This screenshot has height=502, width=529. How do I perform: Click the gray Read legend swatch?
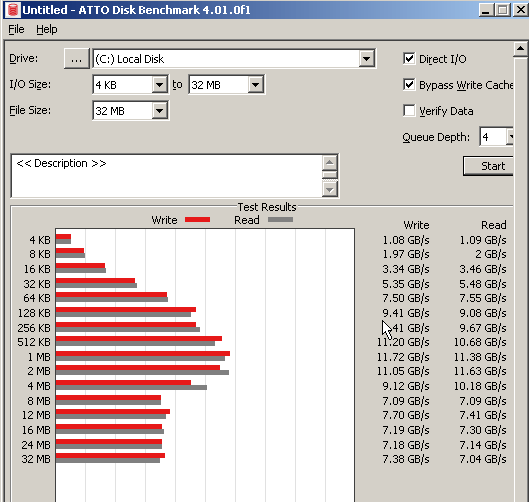coord(280,220)
